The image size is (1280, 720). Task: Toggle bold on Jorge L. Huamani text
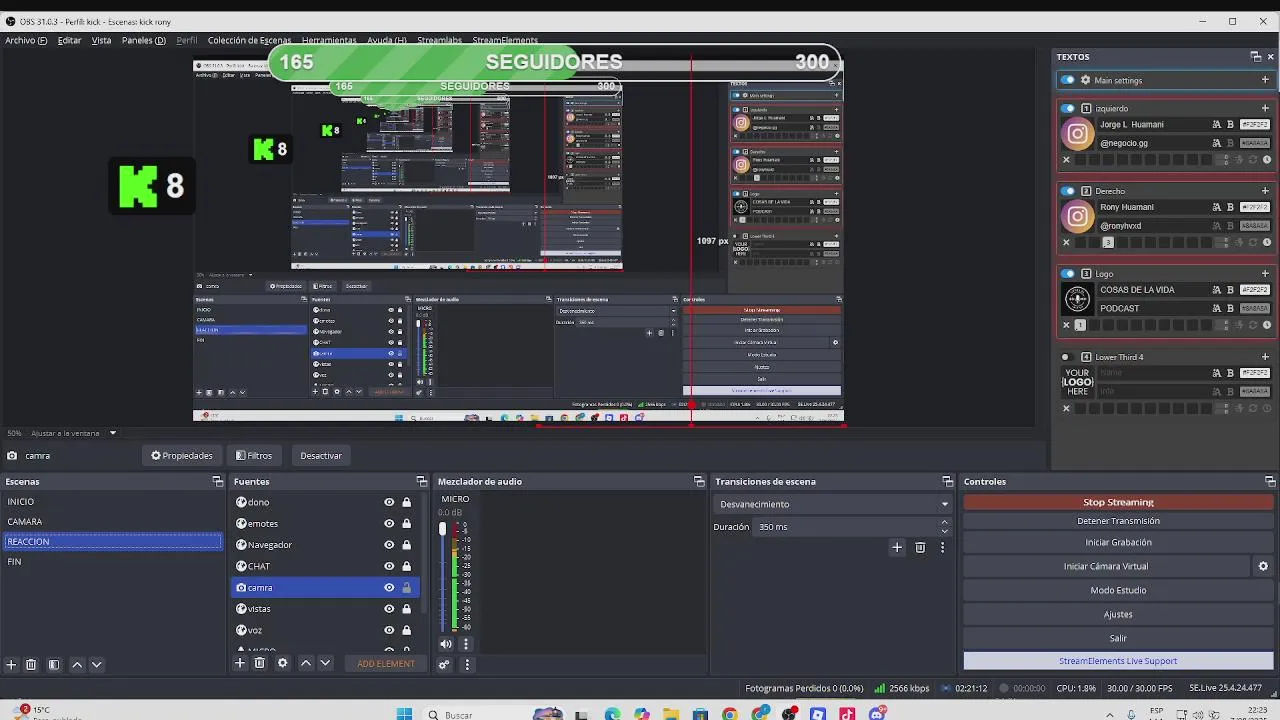coord(1230,125)
